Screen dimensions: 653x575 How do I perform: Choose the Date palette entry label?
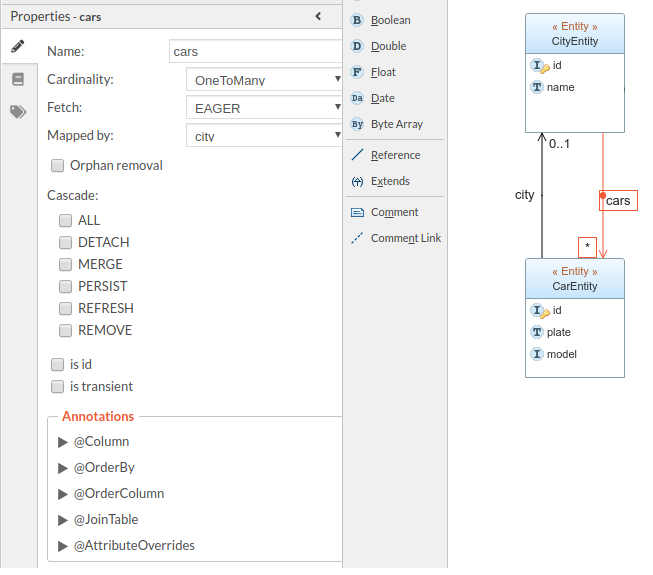(x=383, y=98)
